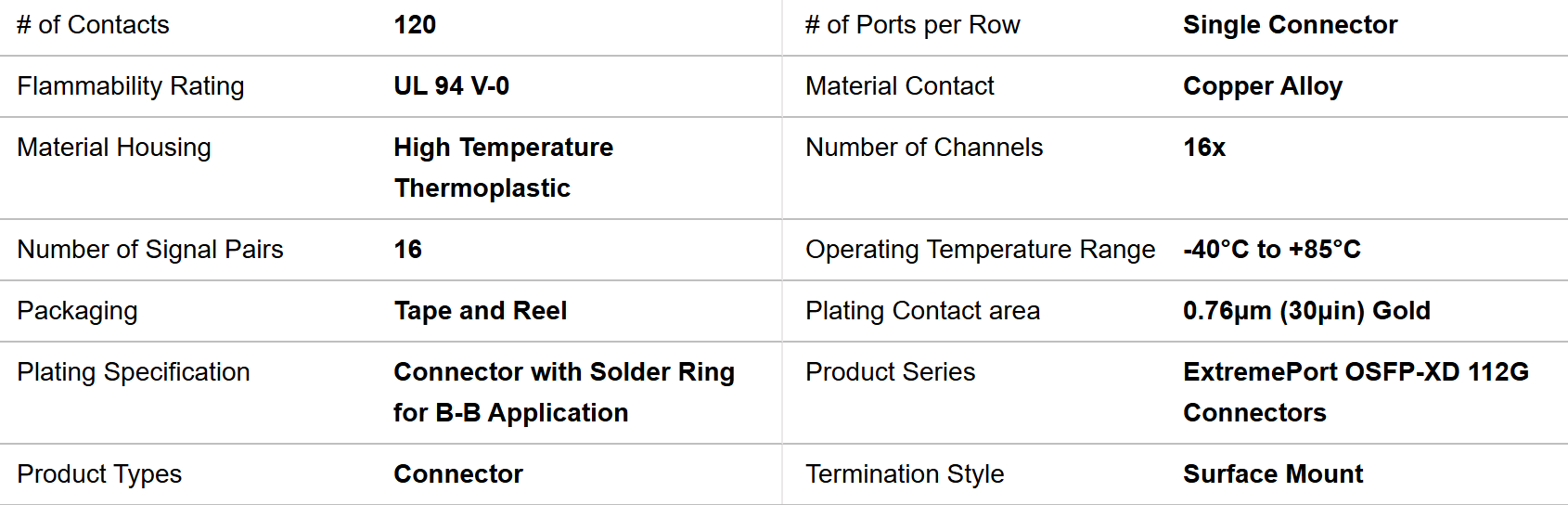Click the "Plating Specification" label
Screen dimensions: 1568x505
coord(134,372)
